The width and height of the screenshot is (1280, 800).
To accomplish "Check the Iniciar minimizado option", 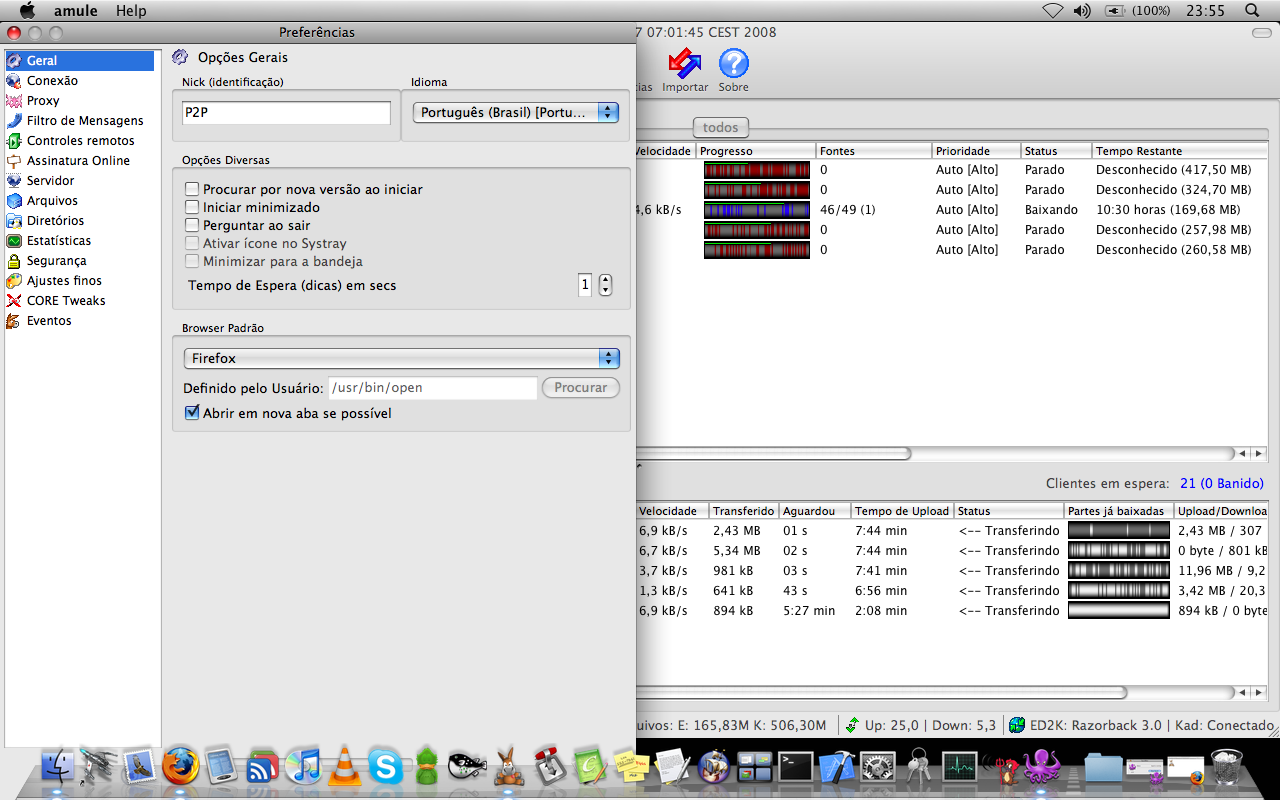I will [x=193, y=207].
